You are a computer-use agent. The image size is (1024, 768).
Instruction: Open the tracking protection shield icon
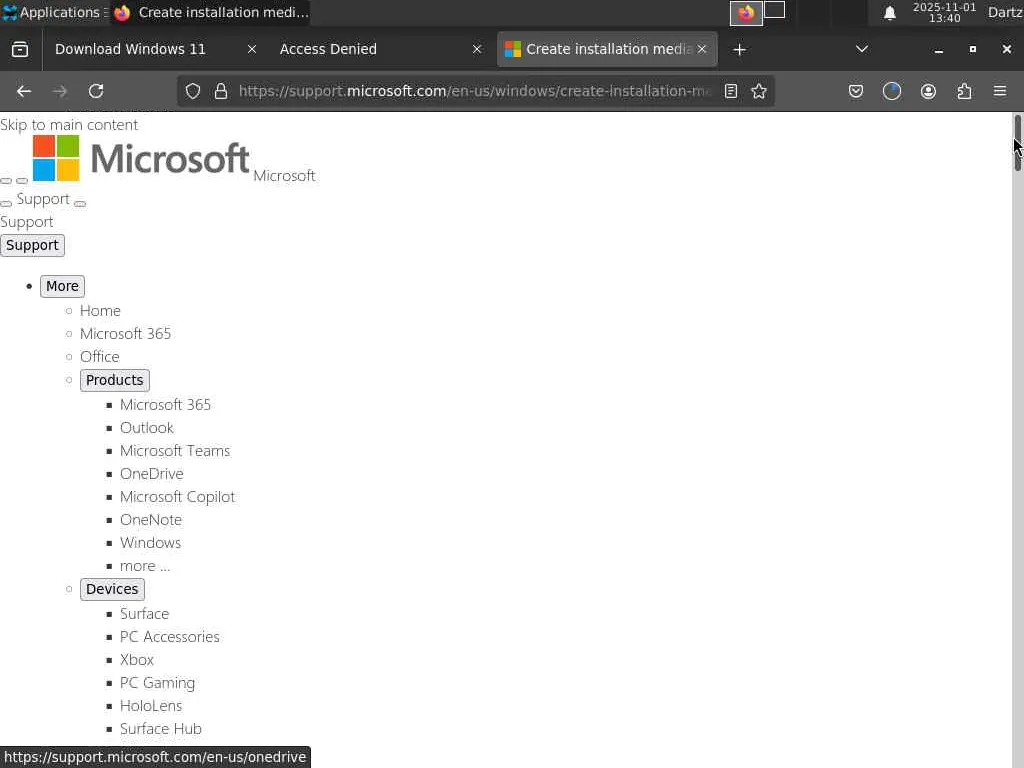click(193, 91)
